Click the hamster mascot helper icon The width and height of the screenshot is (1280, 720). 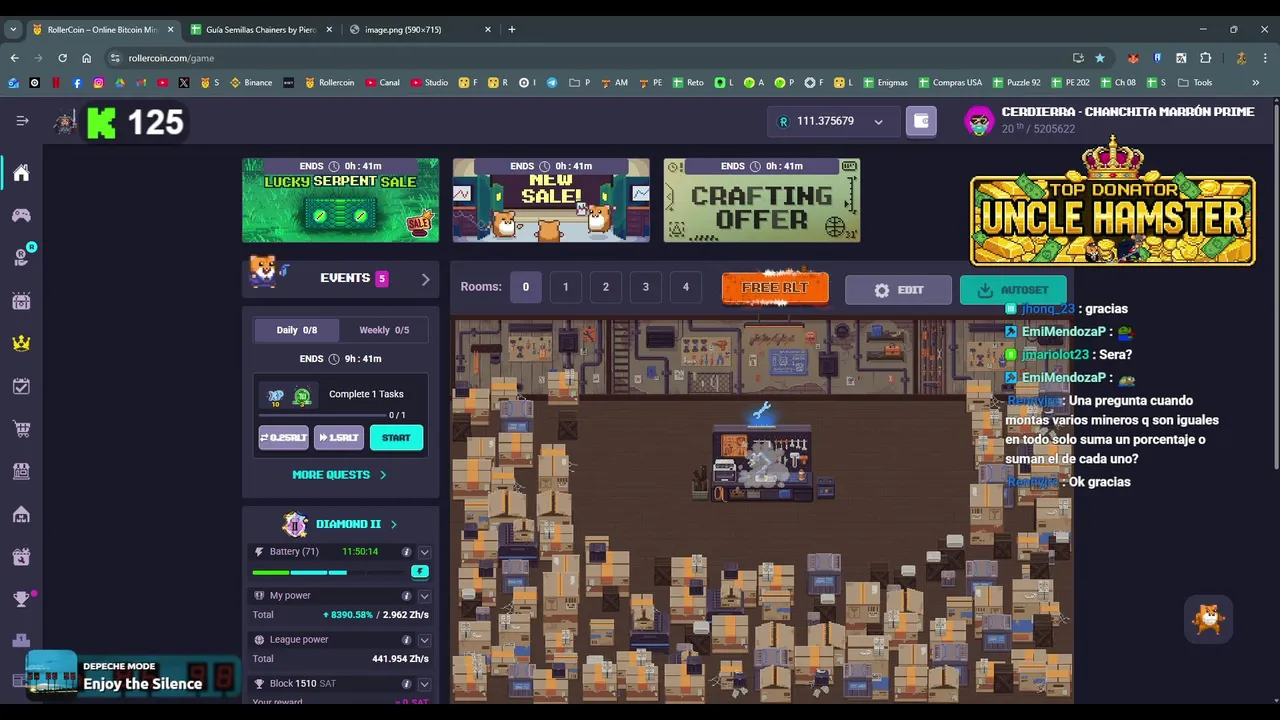click(x=1209, y=619)
